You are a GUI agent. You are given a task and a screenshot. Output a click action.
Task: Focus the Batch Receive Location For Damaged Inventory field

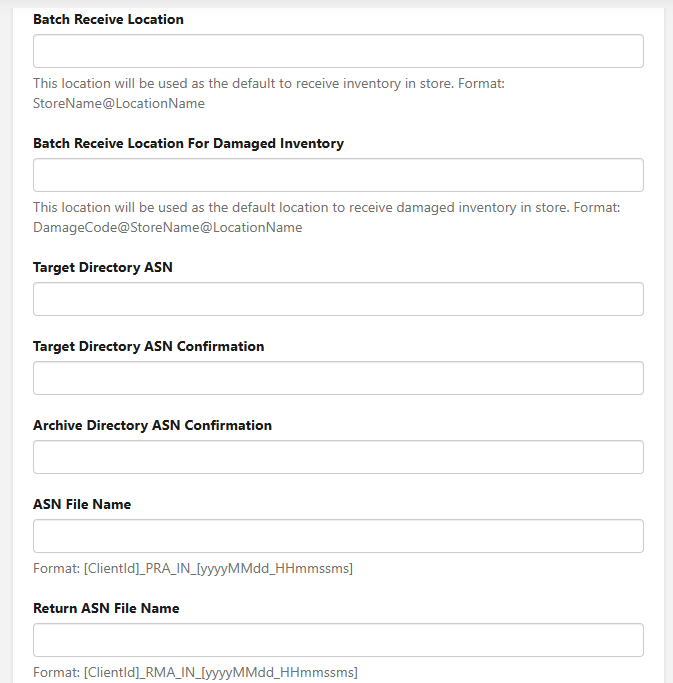pos(338,175)
